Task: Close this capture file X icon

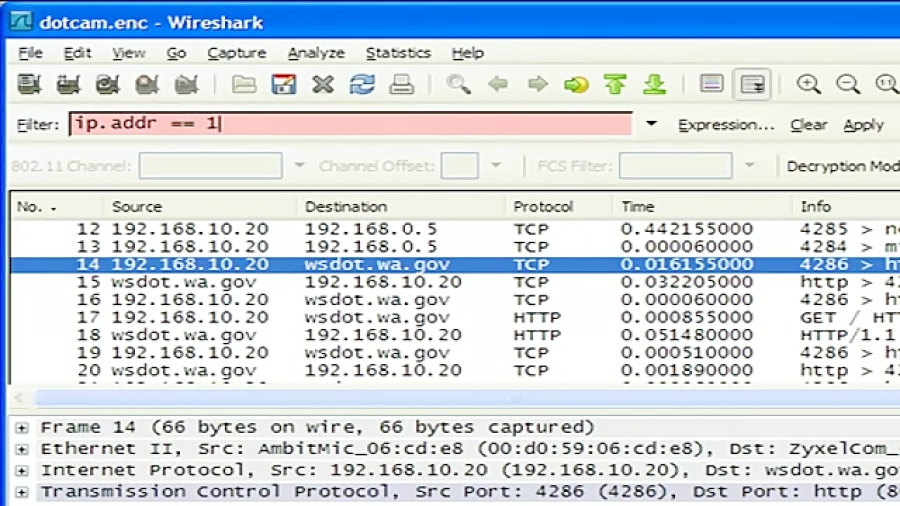Action: (x=323, y=84)
